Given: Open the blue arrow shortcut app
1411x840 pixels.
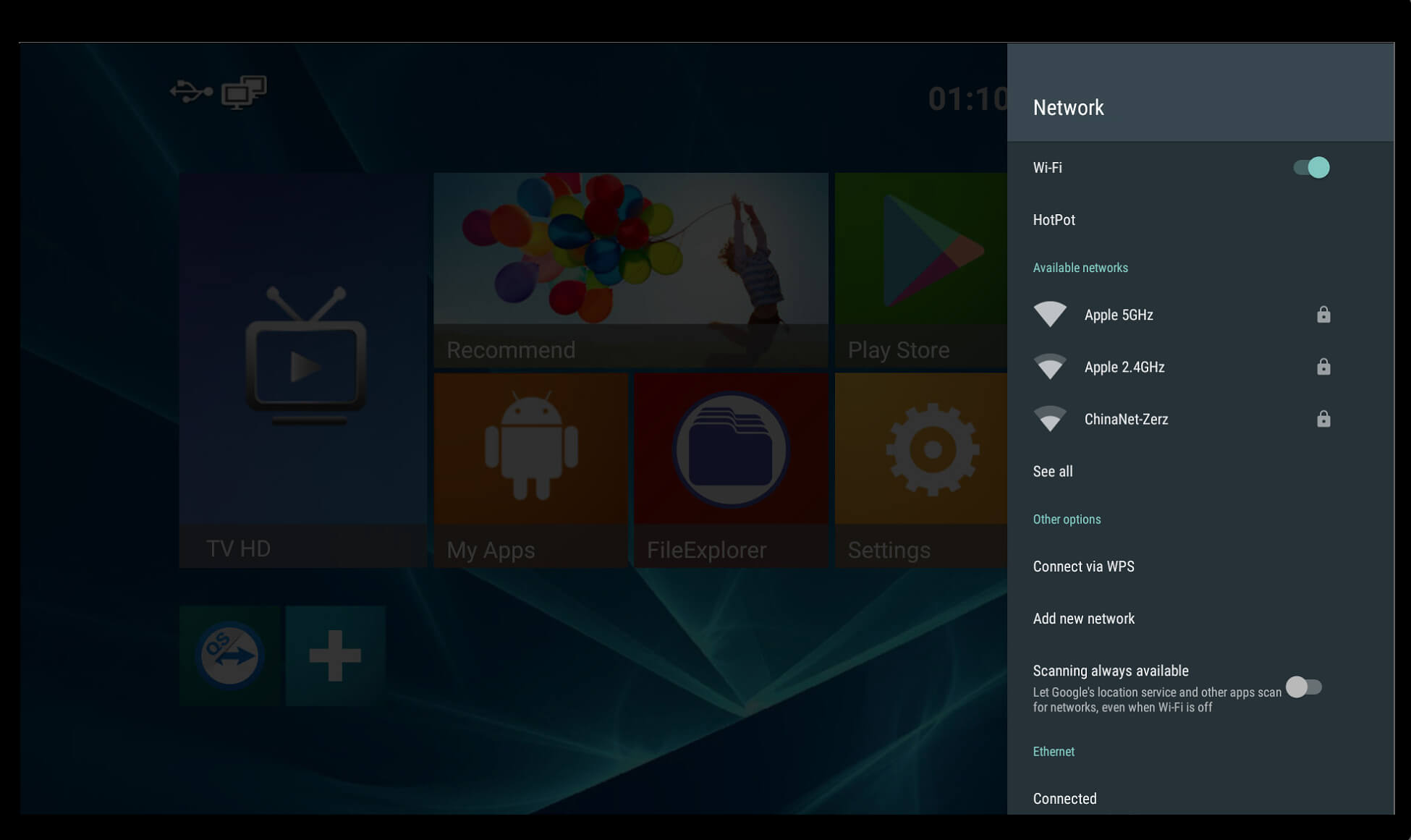Looking at the screenshot, I should [229, 656].
